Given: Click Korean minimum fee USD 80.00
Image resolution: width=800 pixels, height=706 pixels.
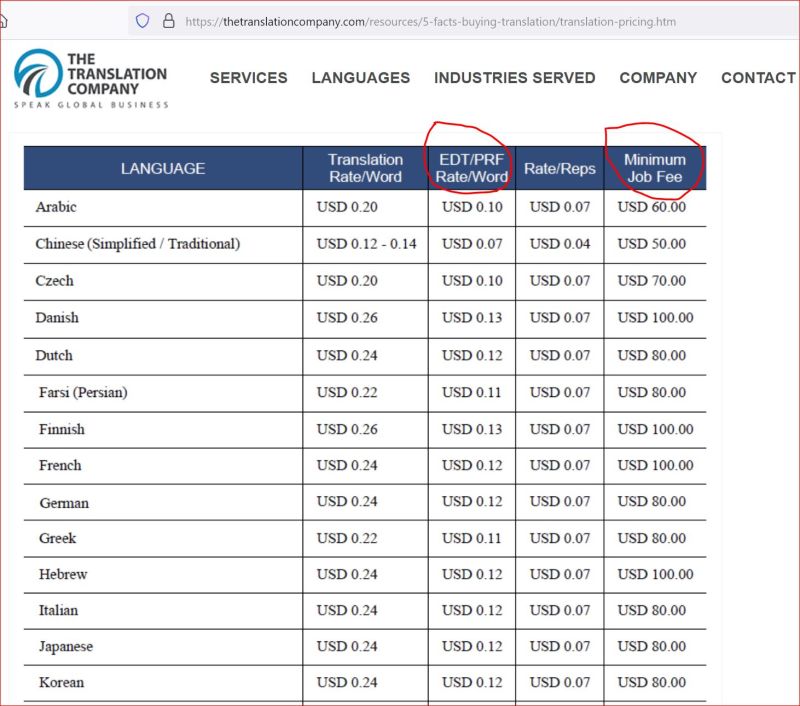Looking at the screenshot, I should coord(652,683).
